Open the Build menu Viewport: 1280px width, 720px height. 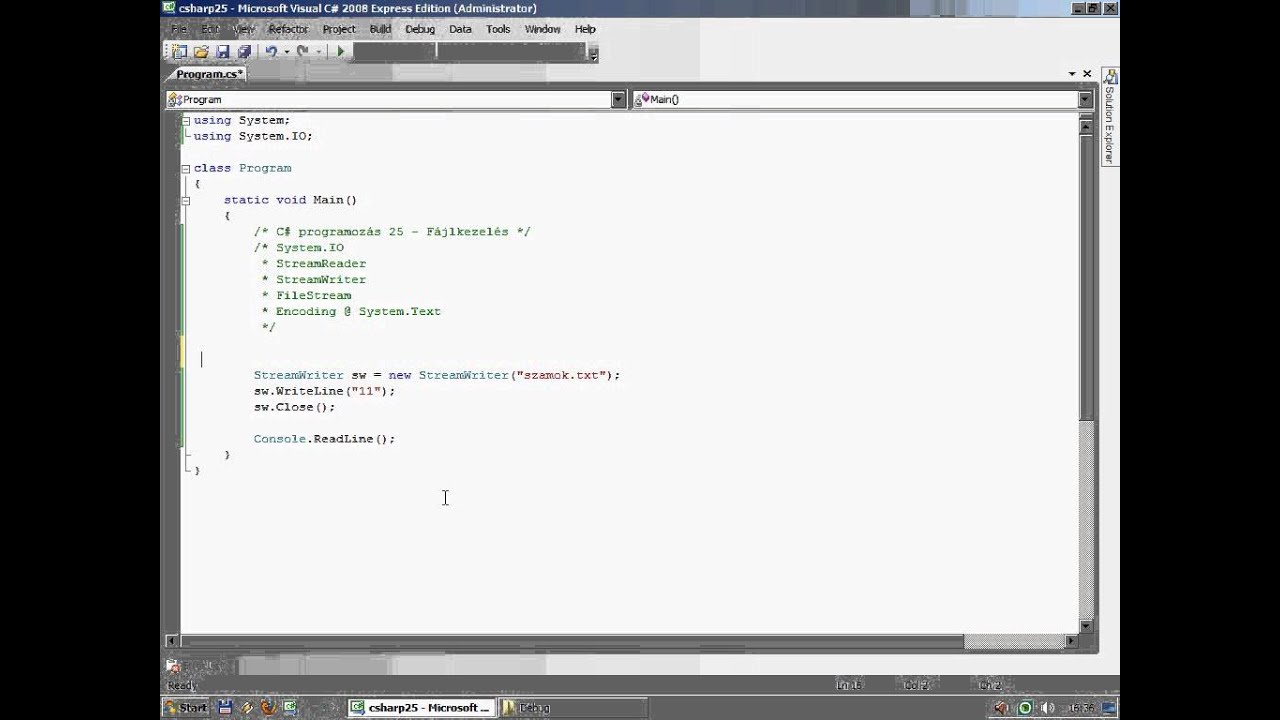(x=380, y=29)
